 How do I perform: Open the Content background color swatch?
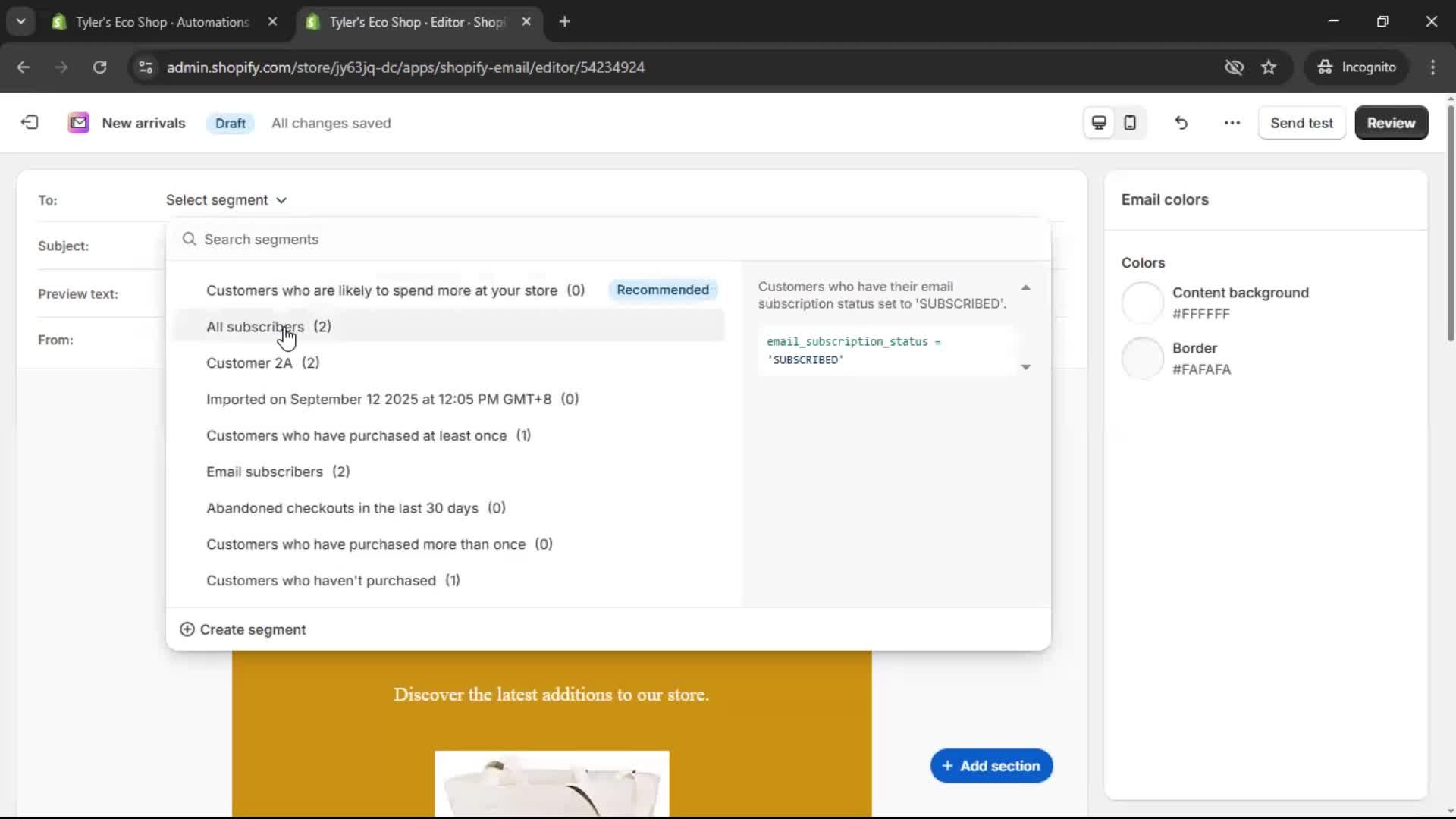1144,302
